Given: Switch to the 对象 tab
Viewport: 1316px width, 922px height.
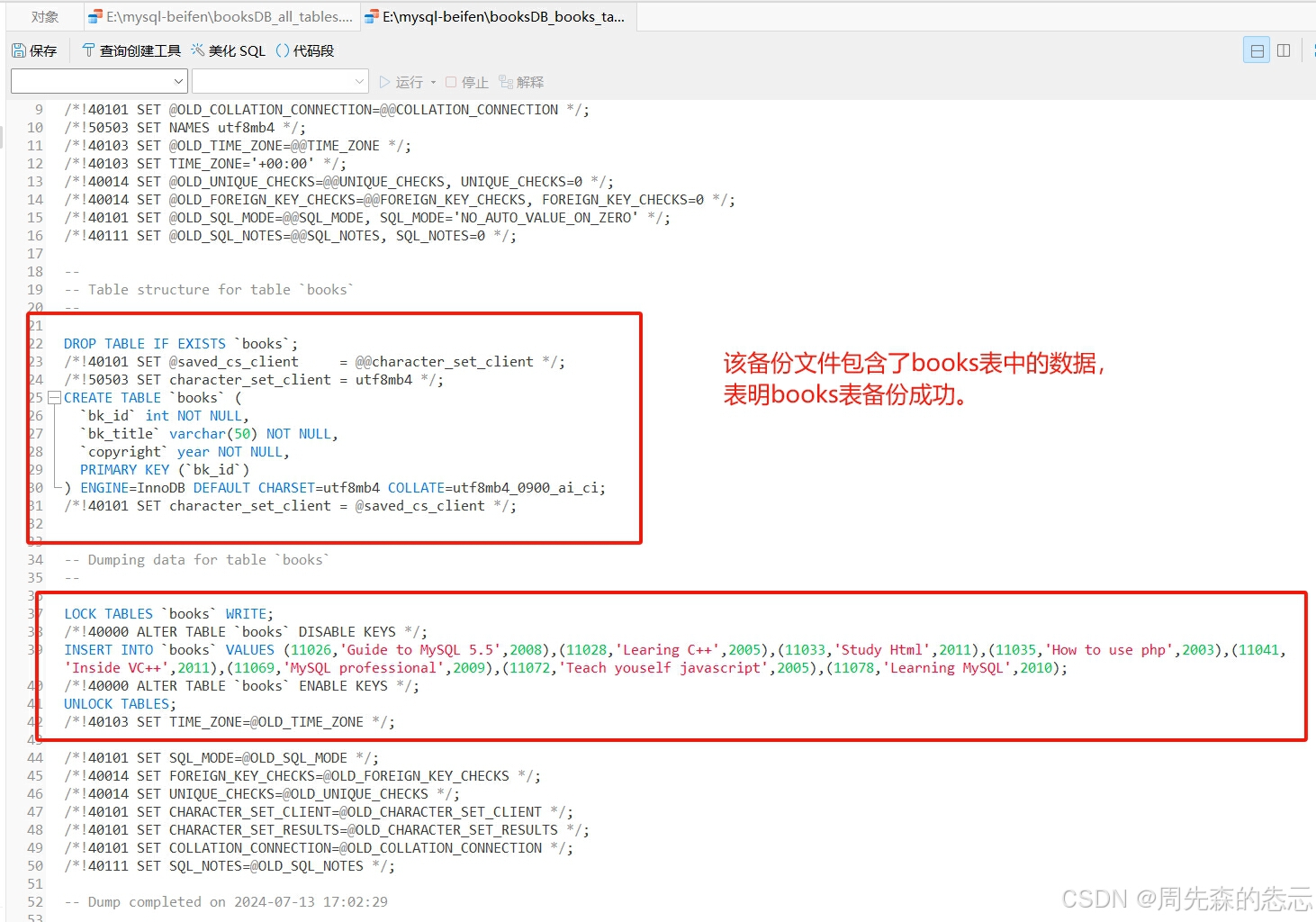Looking at the screenshot, I should (45, 16).
